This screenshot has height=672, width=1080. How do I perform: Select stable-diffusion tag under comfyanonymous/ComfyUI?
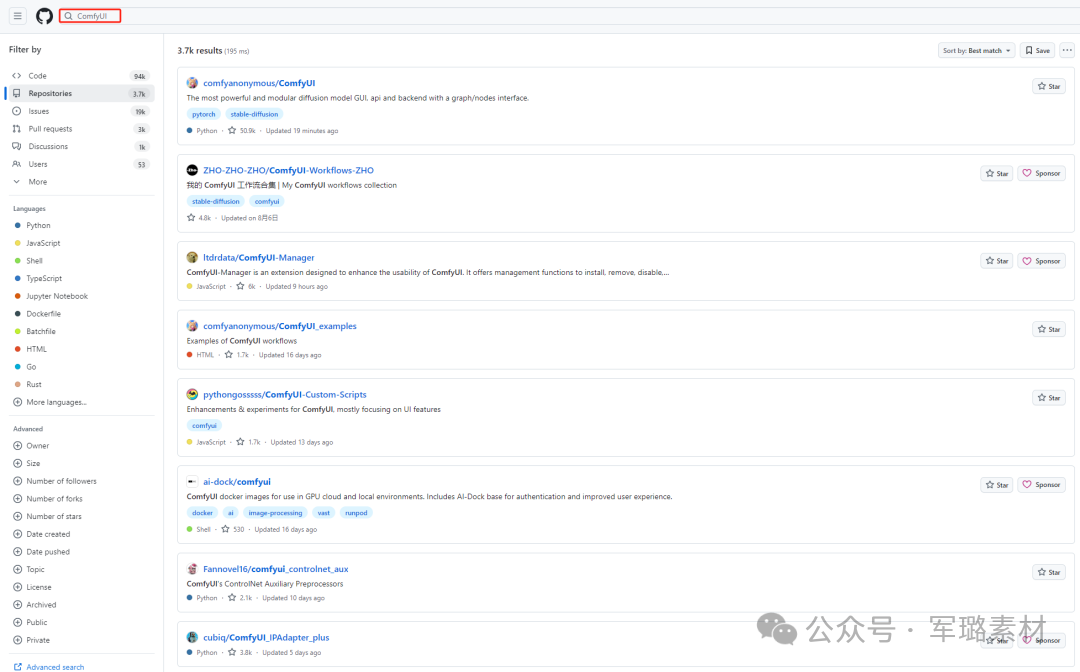tap(254, 114)
